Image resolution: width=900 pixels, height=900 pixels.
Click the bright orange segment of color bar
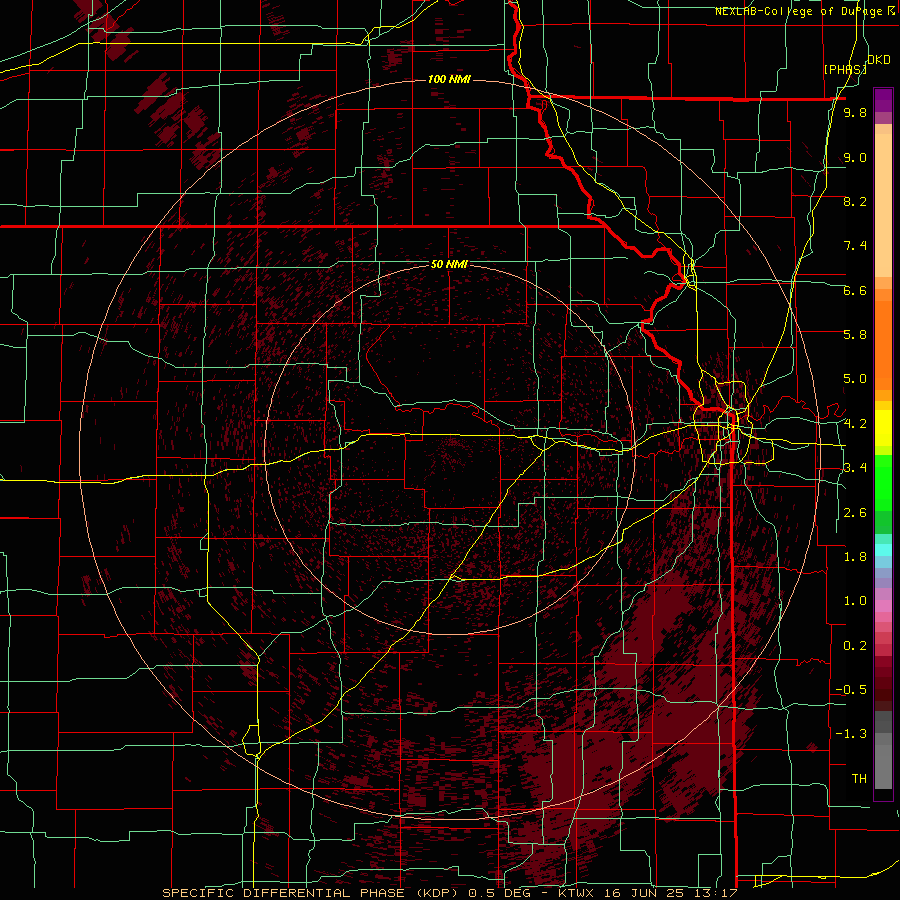(x=883, y=346)
